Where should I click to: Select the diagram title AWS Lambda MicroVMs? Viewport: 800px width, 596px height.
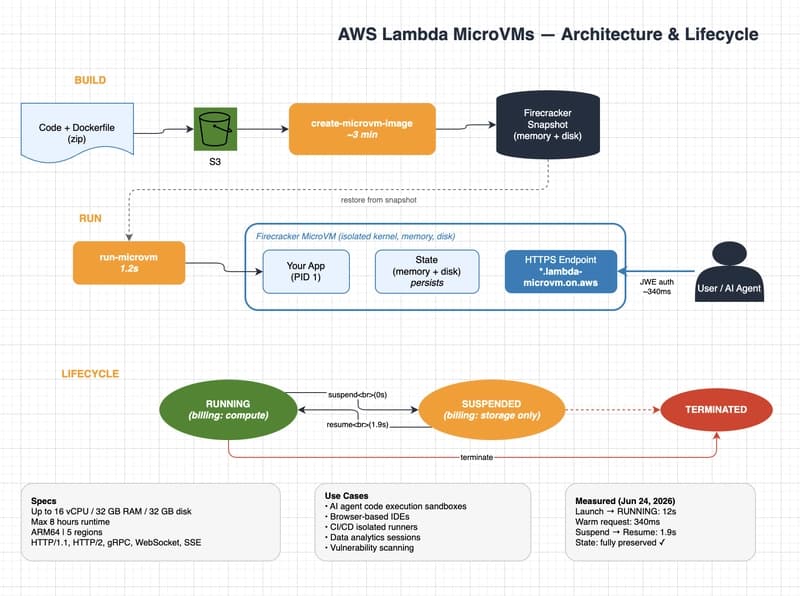click(548, 34)
